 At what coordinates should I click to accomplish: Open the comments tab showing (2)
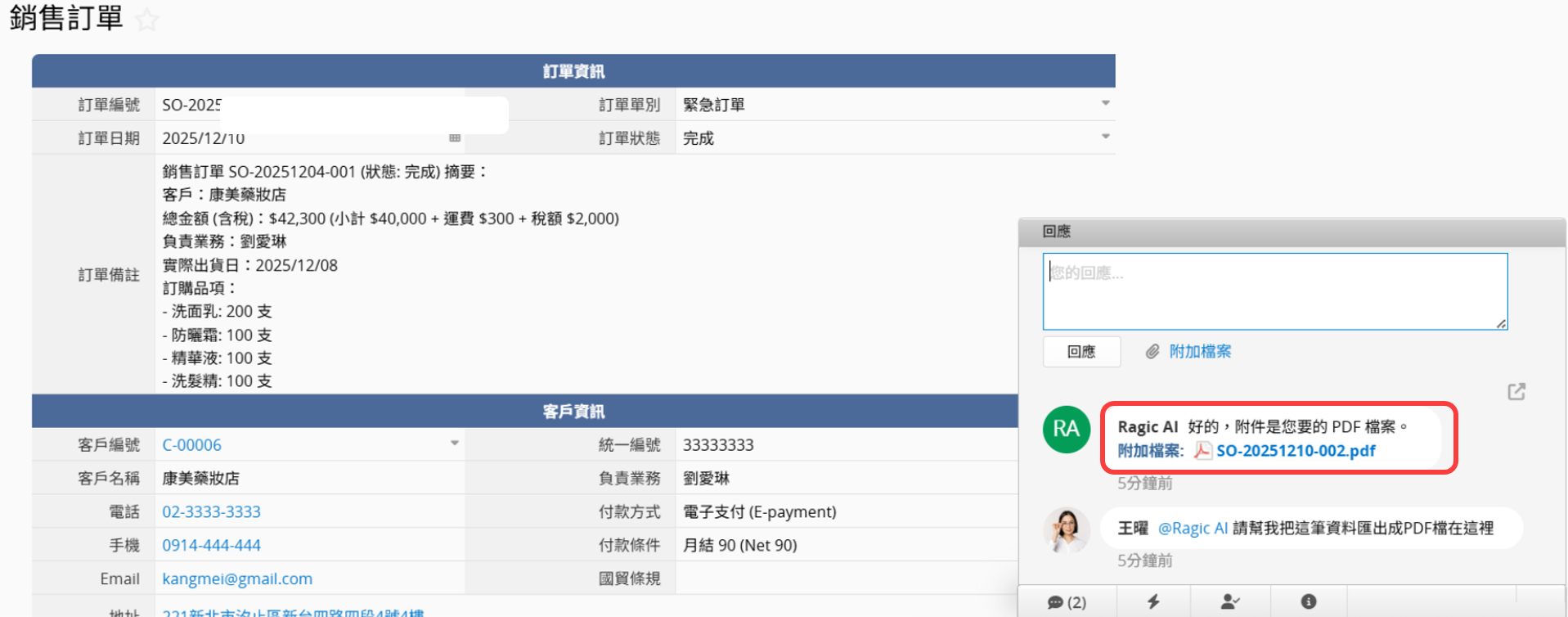1067,602
